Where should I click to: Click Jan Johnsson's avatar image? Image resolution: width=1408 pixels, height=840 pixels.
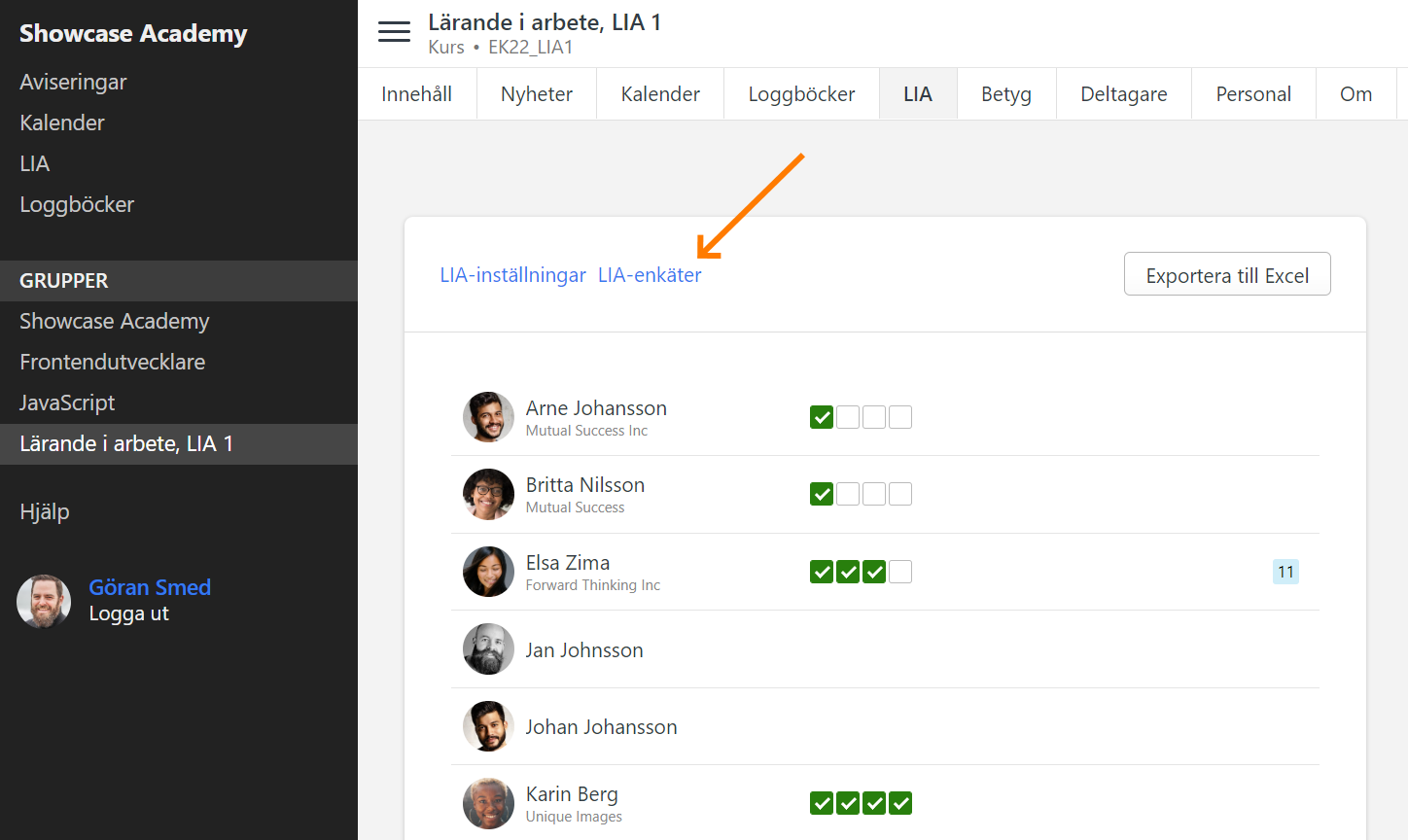coord(488,649)
